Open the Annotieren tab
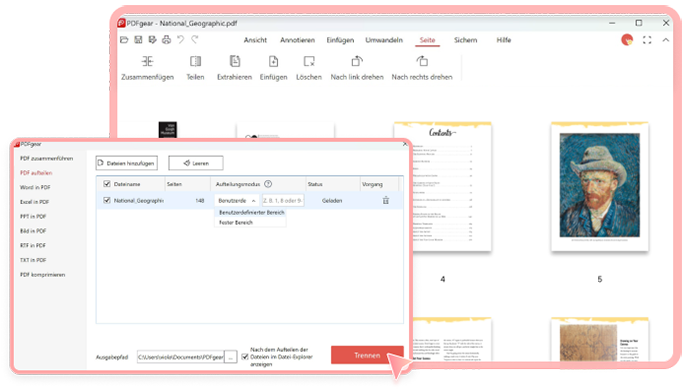 click(x=298, y=40)
